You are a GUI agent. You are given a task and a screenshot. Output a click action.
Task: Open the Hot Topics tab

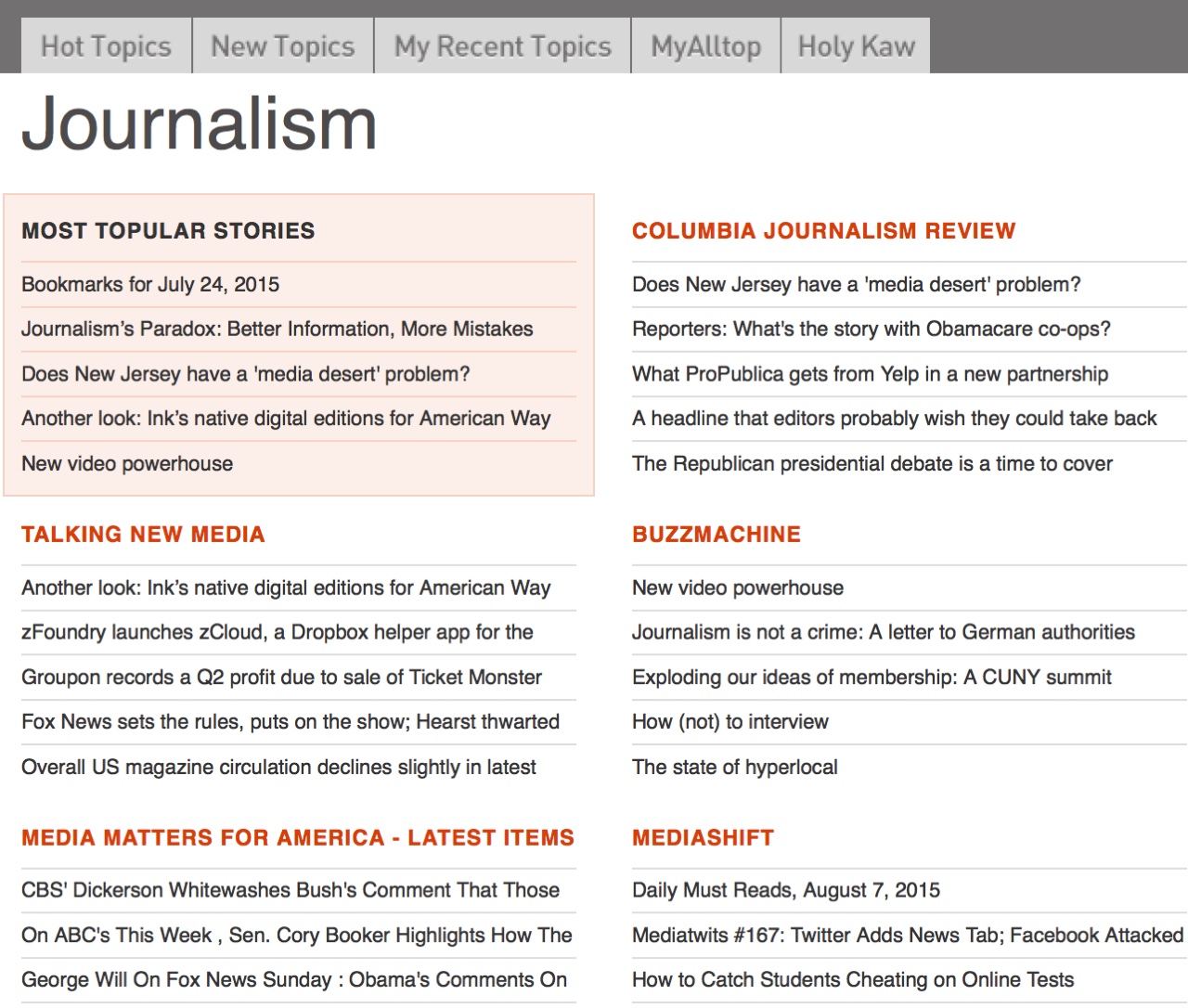click(107, 45)
